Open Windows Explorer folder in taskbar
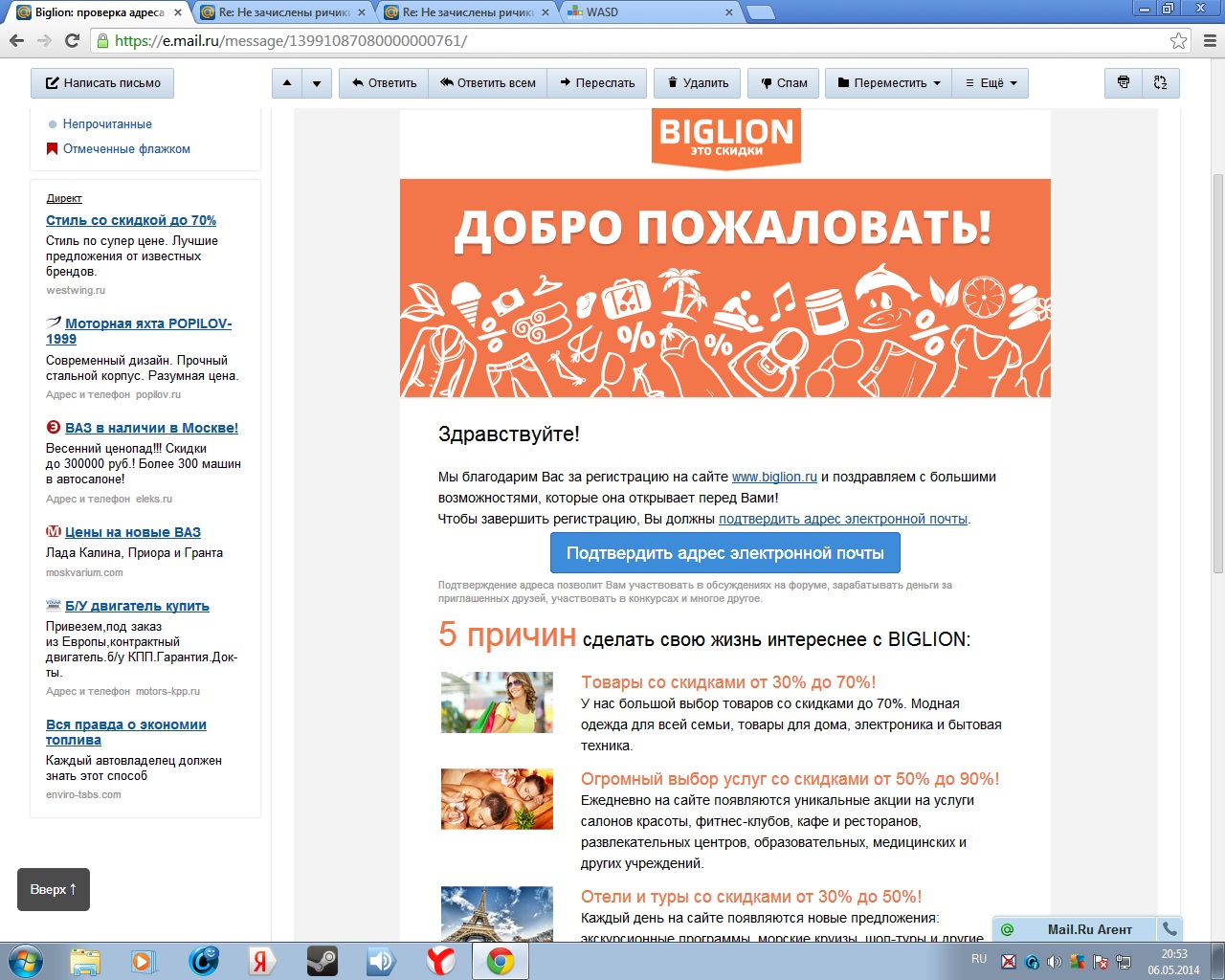1225x980 pixels. (x=85, y=961)
